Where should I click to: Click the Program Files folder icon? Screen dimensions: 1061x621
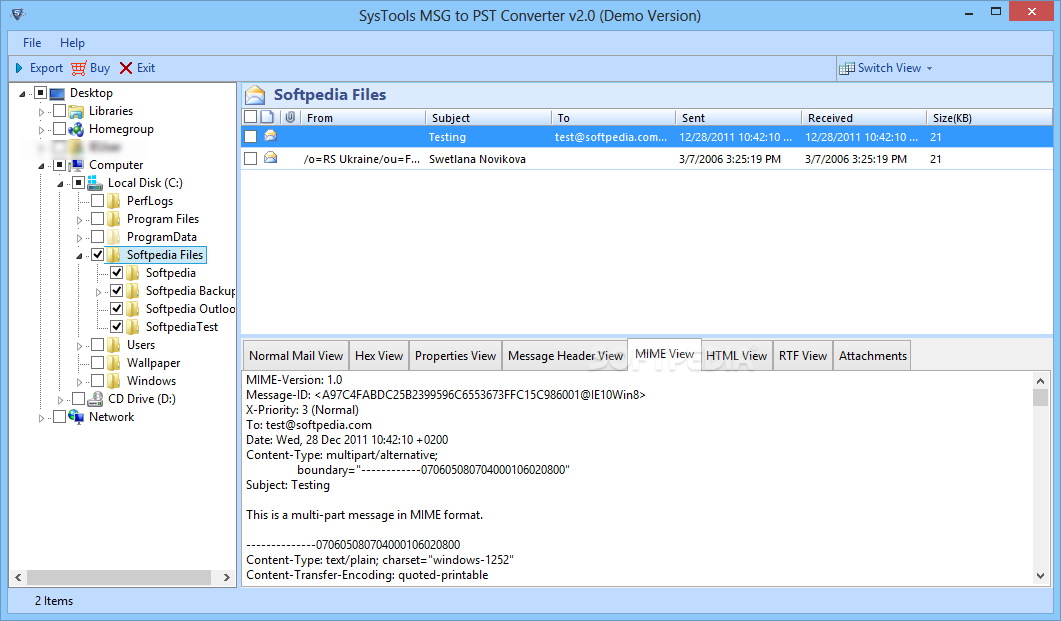coord(114,219)
